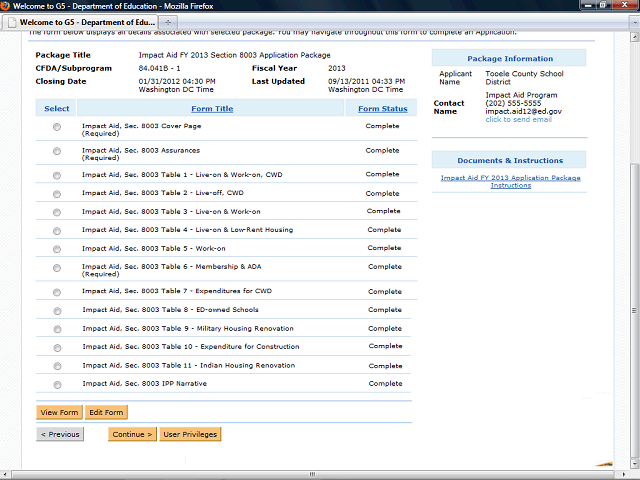The width and height of the screenshot is (640, 480).
Task: Click the 'Package Information' heading
Action: pos(510,59)
